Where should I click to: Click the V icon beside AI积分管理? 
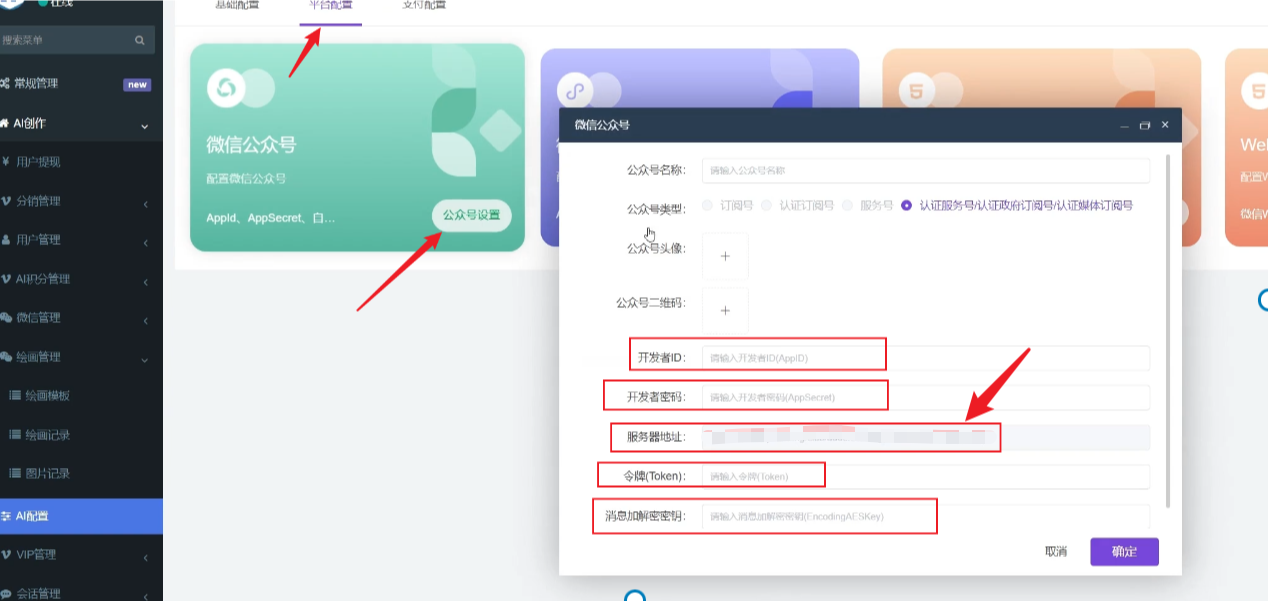(x=6, y=279)
